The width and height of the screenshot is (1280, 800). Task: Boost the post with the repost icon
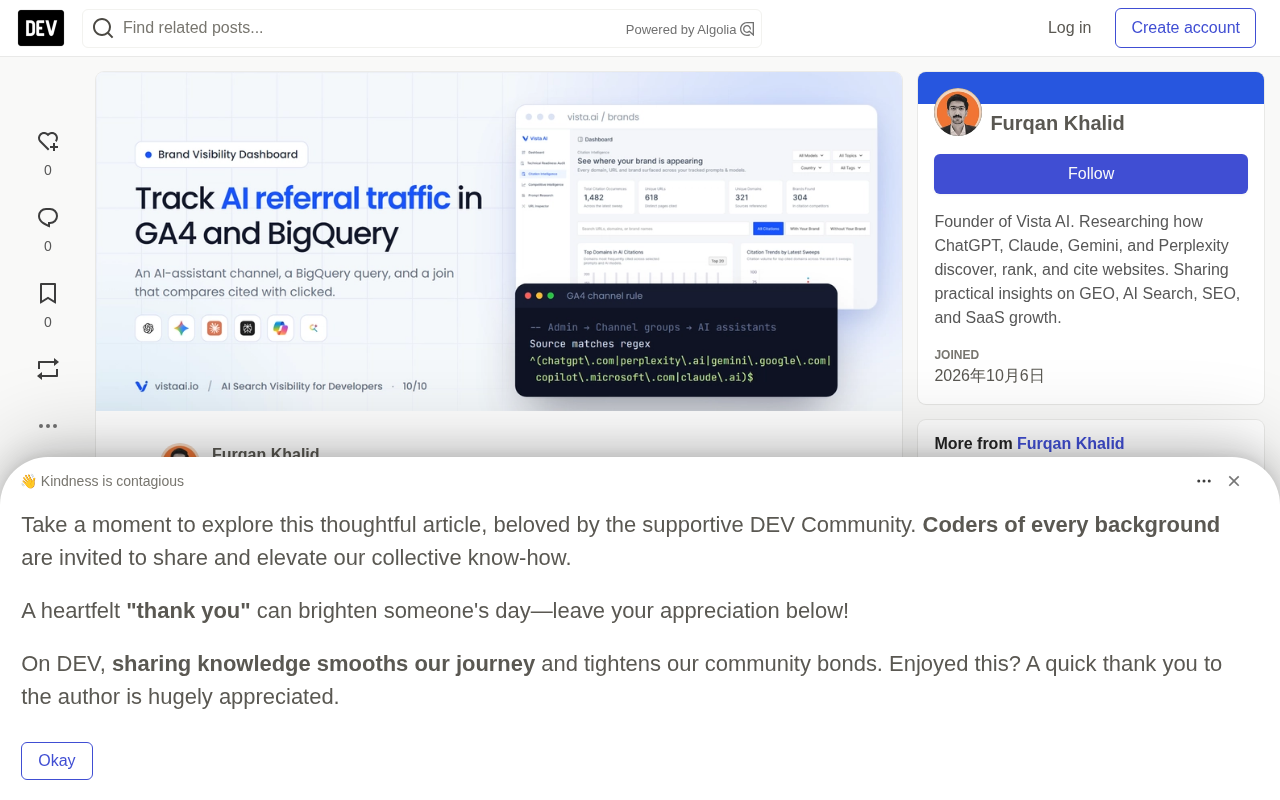coord(48,370)
